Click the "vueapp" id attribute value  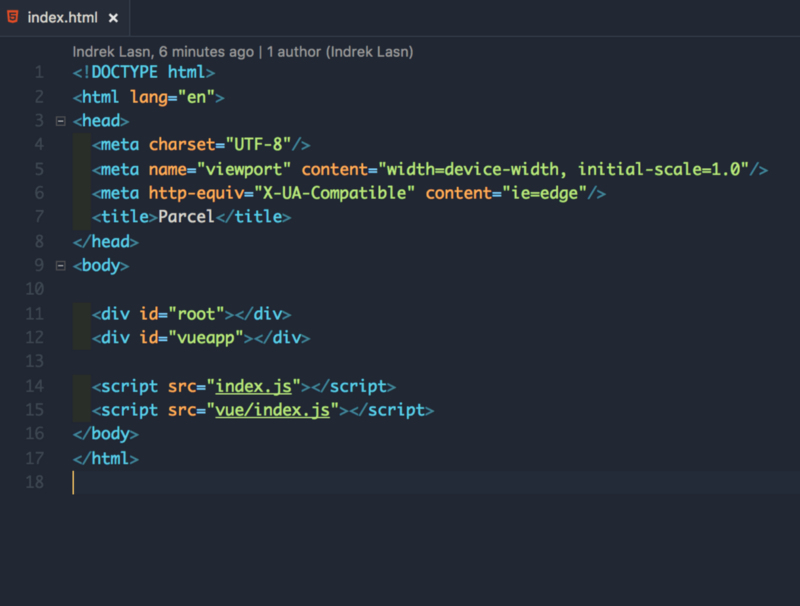pyautogui.click(x=206, y=338)
